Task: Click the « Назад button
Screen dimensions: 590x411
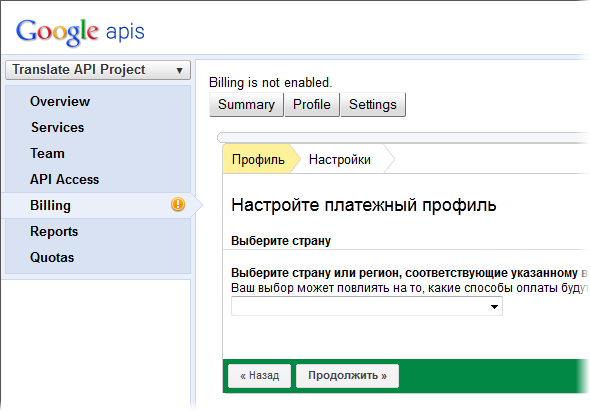Action: tap(260, 376)
